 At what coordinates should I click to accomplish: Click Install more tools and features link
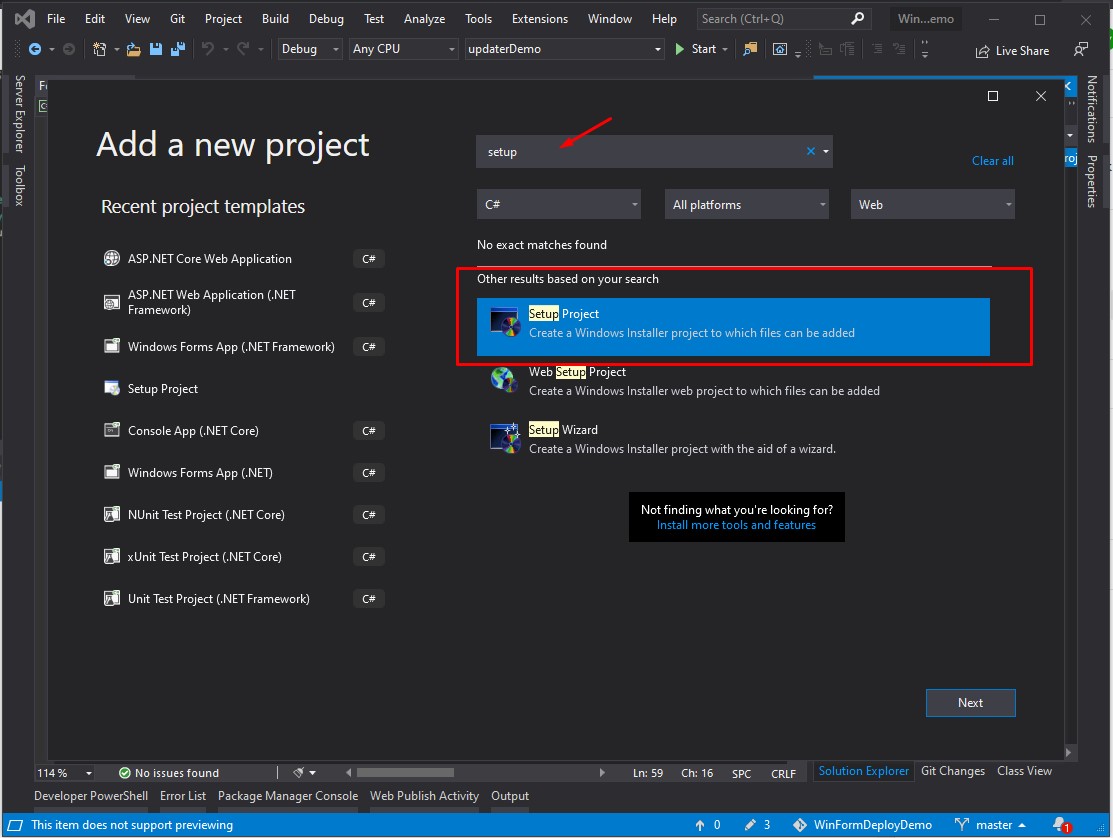(x=736, y=525)
